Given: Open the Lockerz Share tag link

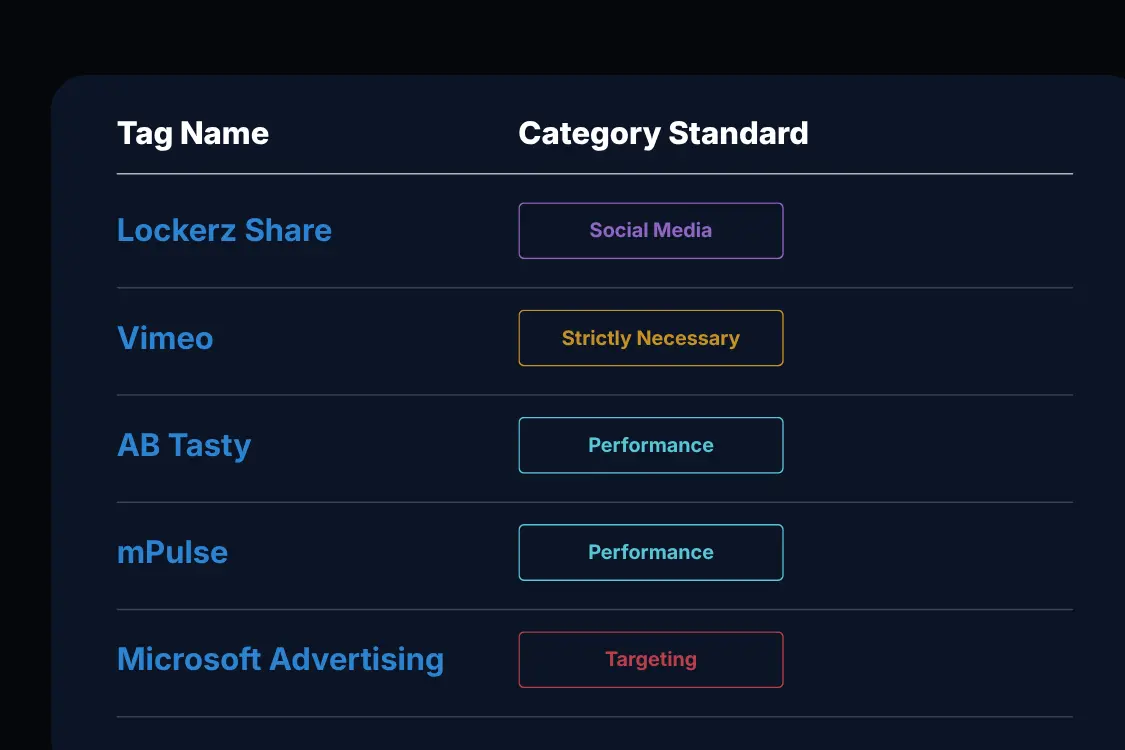Looking at the screenshot, I should pos(224,230).
